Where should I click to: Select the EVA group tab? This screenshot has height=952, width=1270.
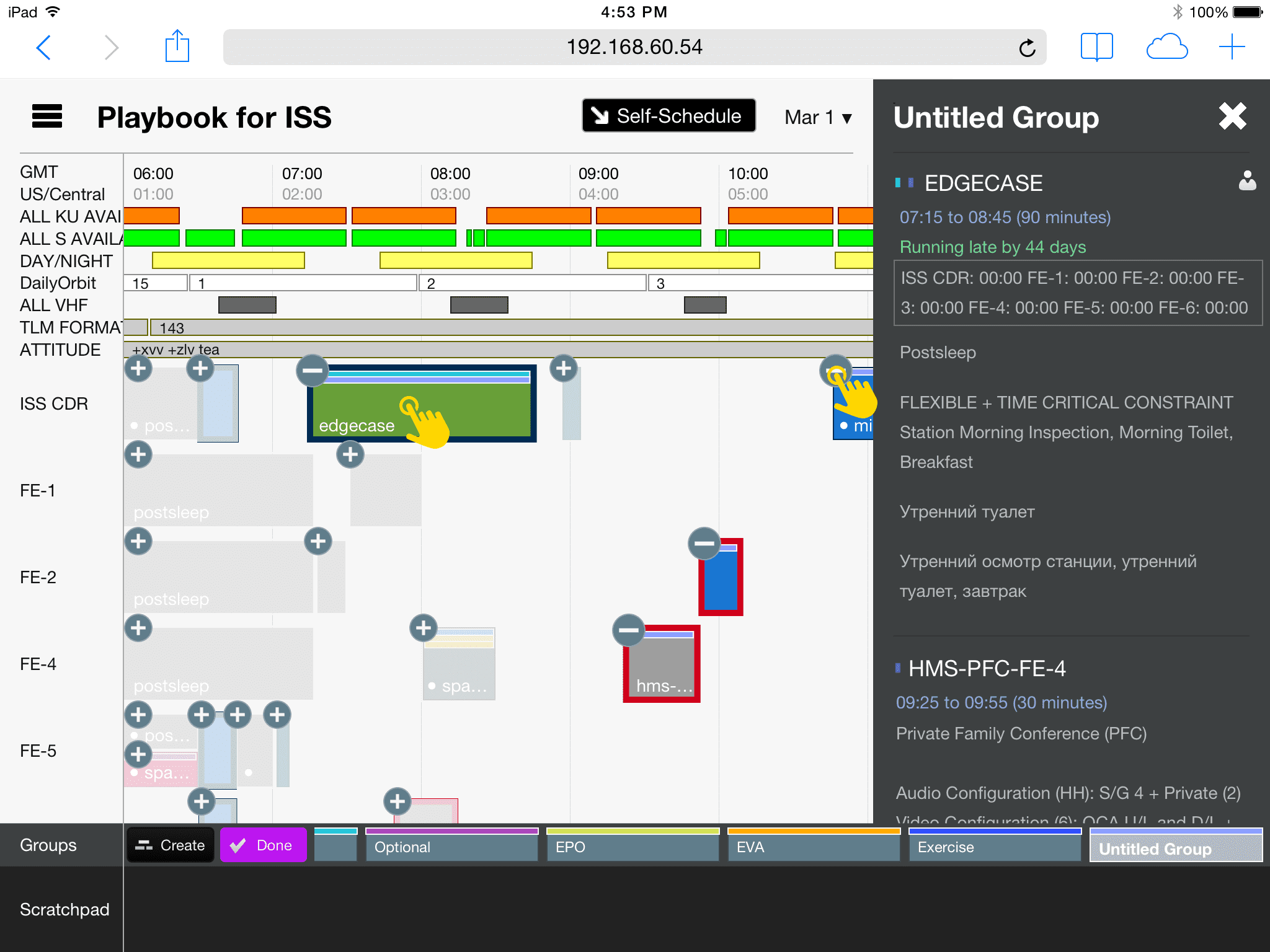pyautogui.click(x=814, y=845)
